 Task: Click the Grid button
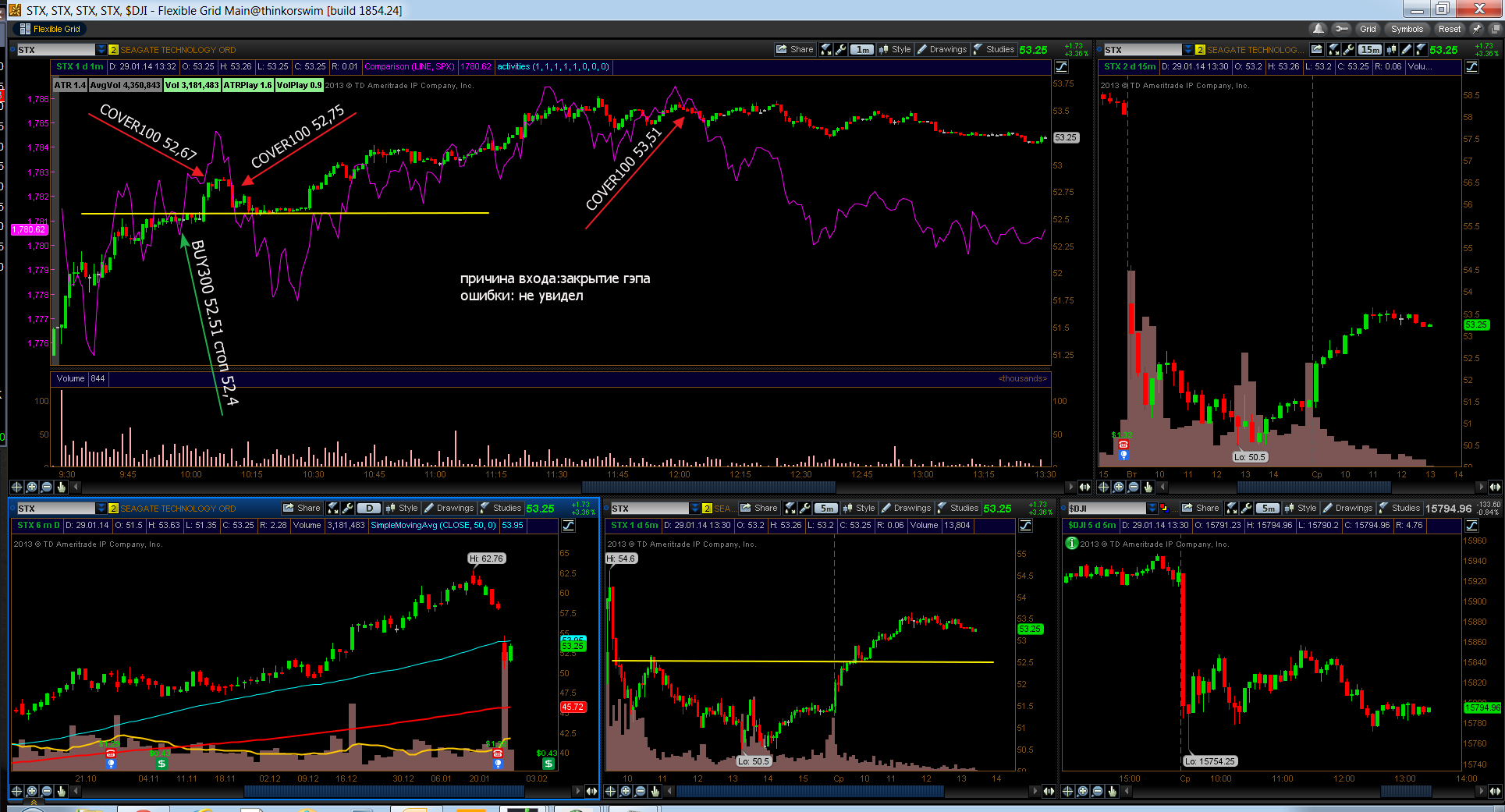(1368, 29)
